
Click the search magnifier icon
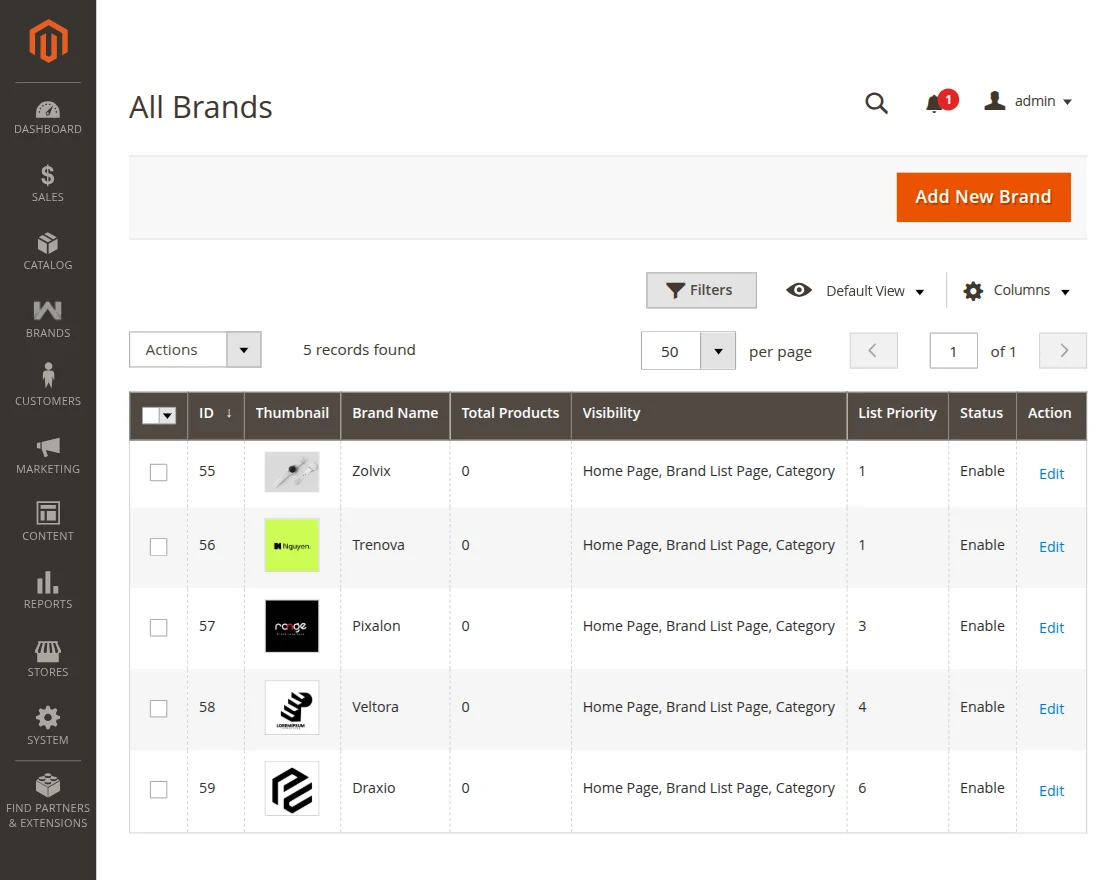[876, 104]
